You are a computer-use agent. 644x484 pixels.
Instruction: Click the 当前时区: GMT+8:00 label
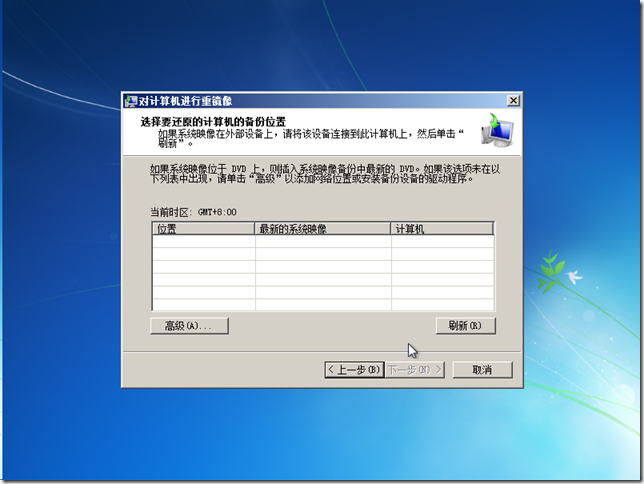pyautogui.click(x=193, y=212)
